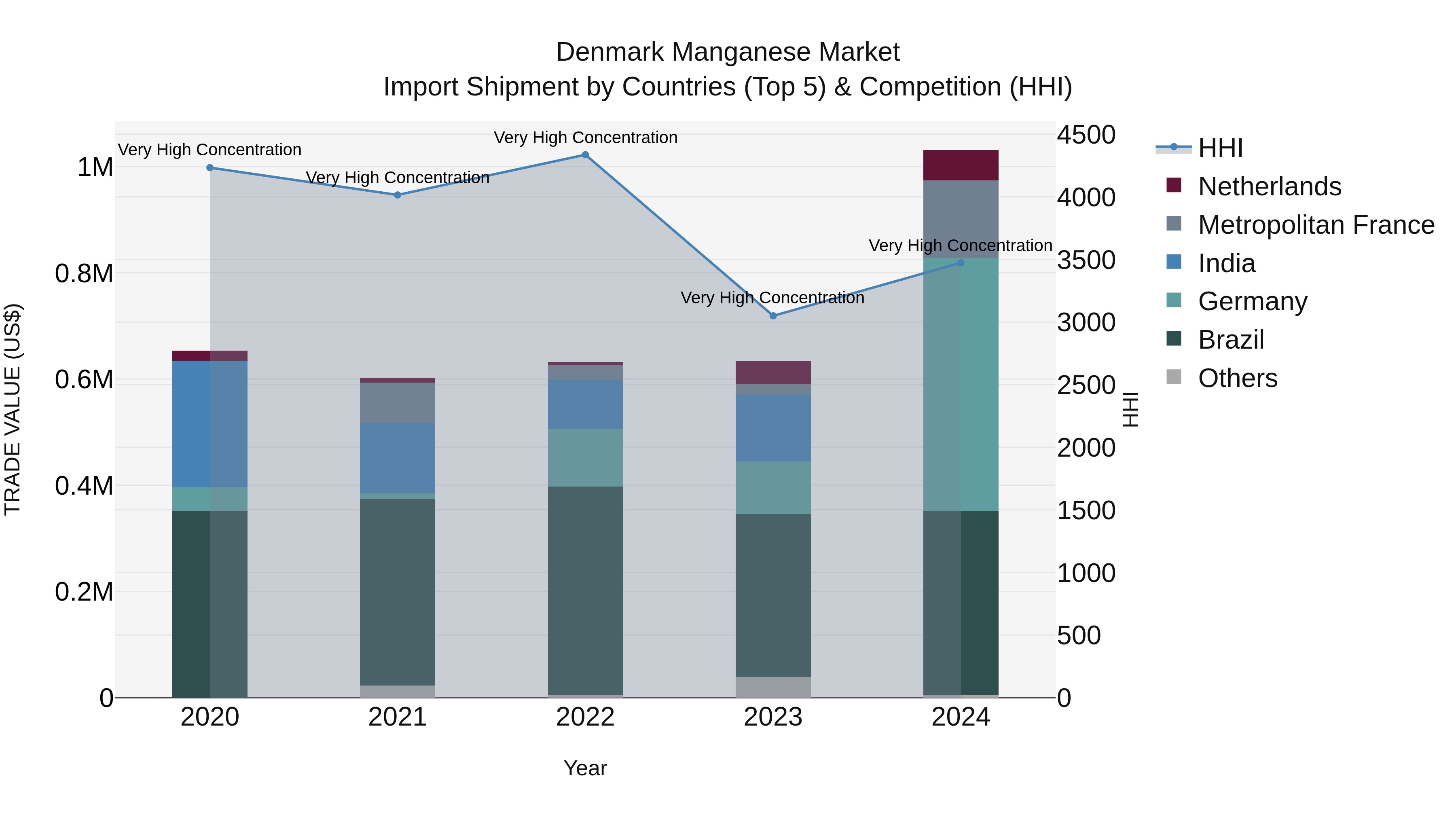Select the 2020 HHI data point
The image size is (1456, 819).
click(x=210, y=168)
